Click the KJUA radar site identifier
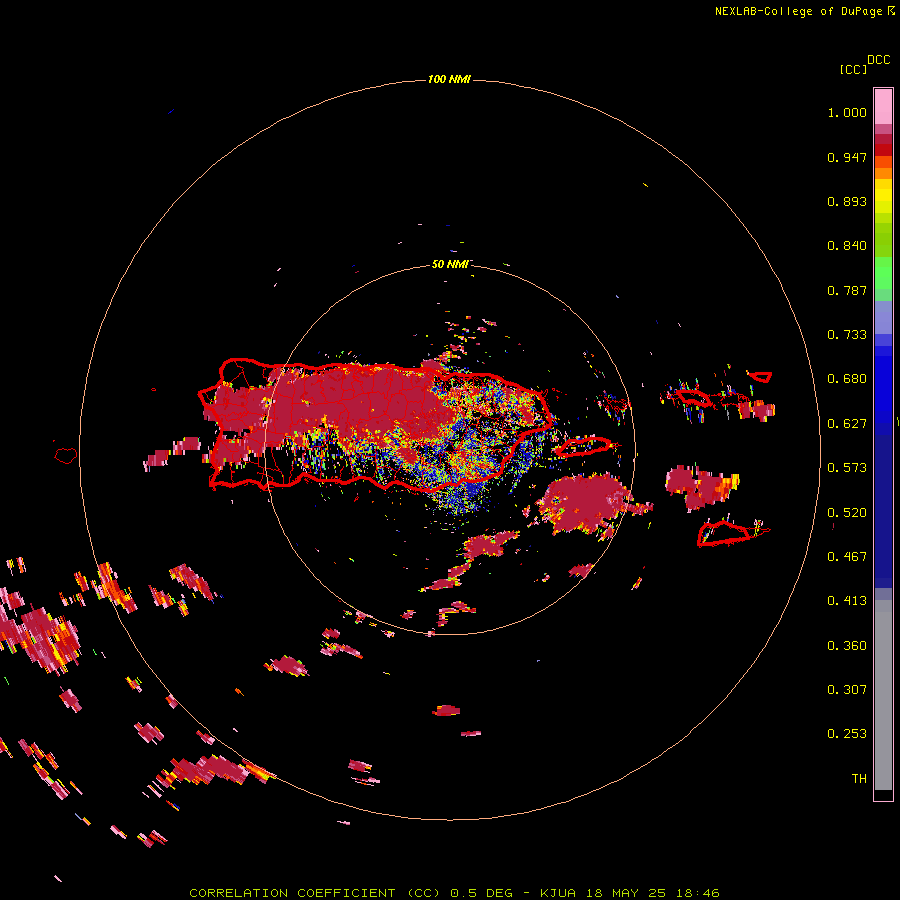The height and width of the screenshot is (900, 900). tap(557, 893)
